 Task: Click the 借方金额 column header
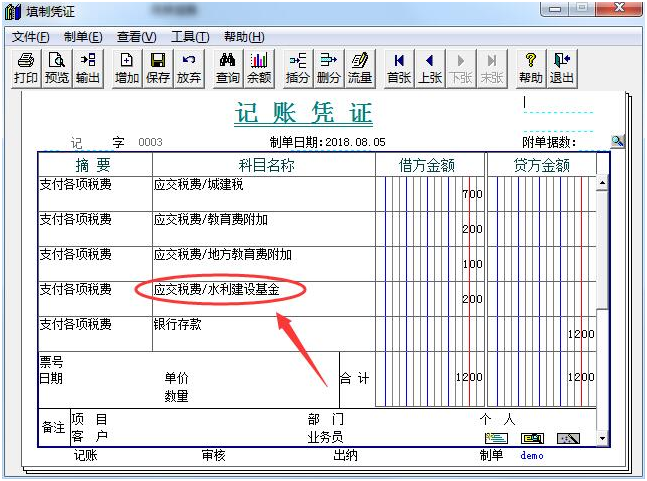(x=430, y=165)
